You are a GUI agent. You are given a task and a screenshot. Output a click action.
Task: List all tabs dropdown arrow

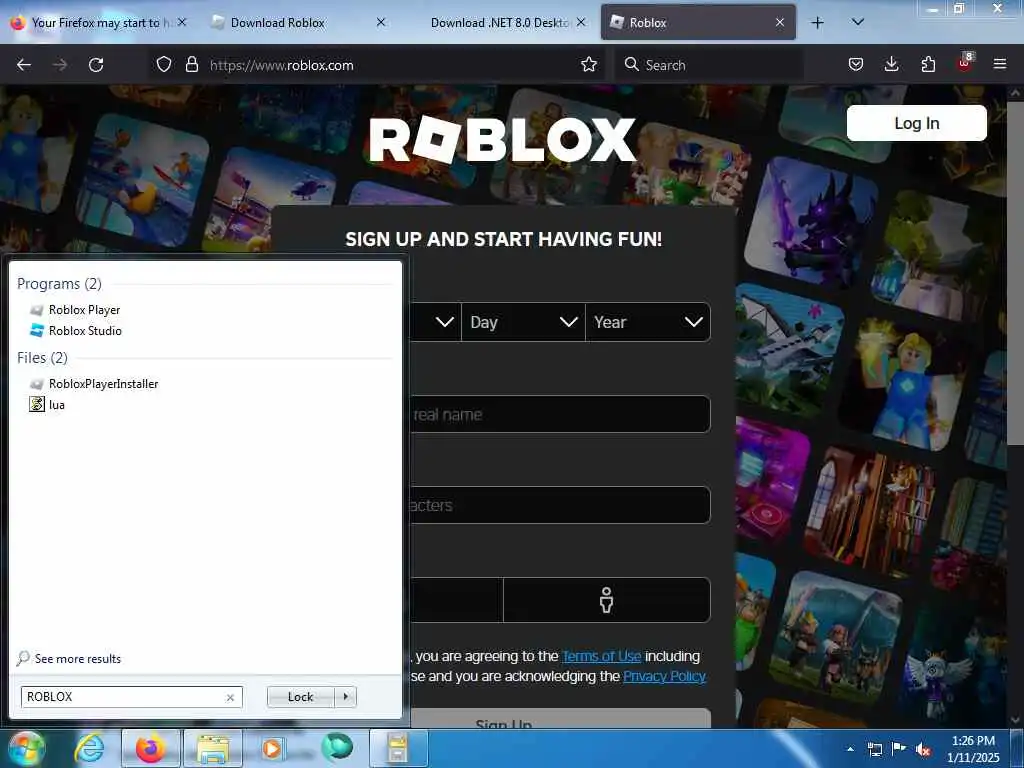[x=858, y=22]
